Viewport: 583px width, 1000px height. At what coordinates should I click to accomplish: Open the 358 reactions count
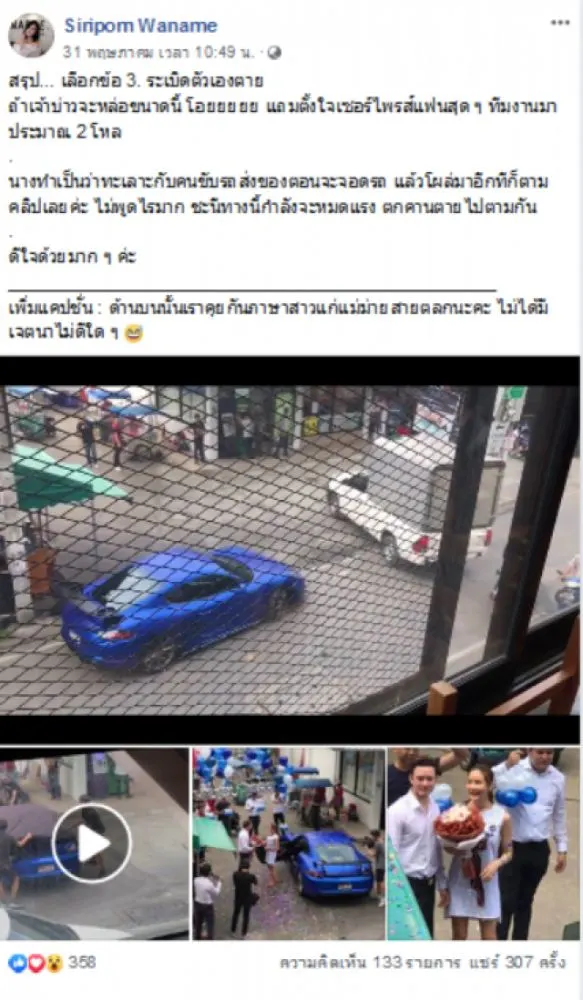point(82,962)
